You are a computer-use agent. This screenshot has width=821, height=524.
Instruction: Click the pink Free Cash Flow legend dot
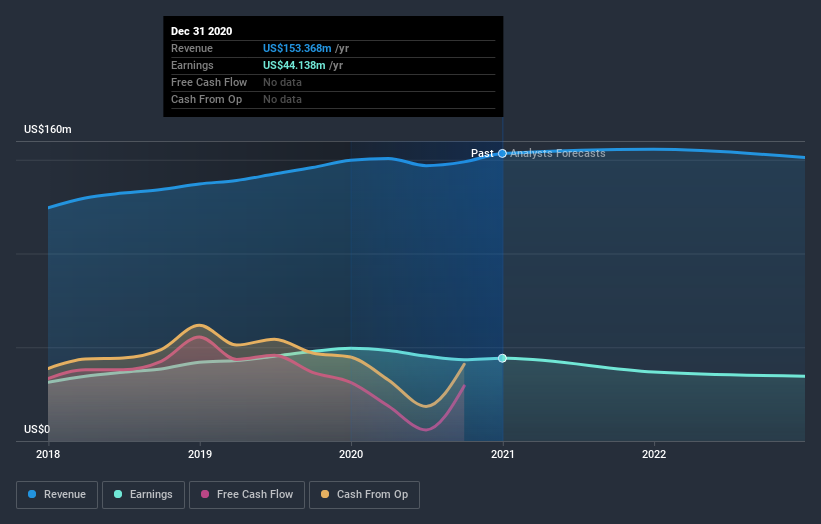click(205, 494)
